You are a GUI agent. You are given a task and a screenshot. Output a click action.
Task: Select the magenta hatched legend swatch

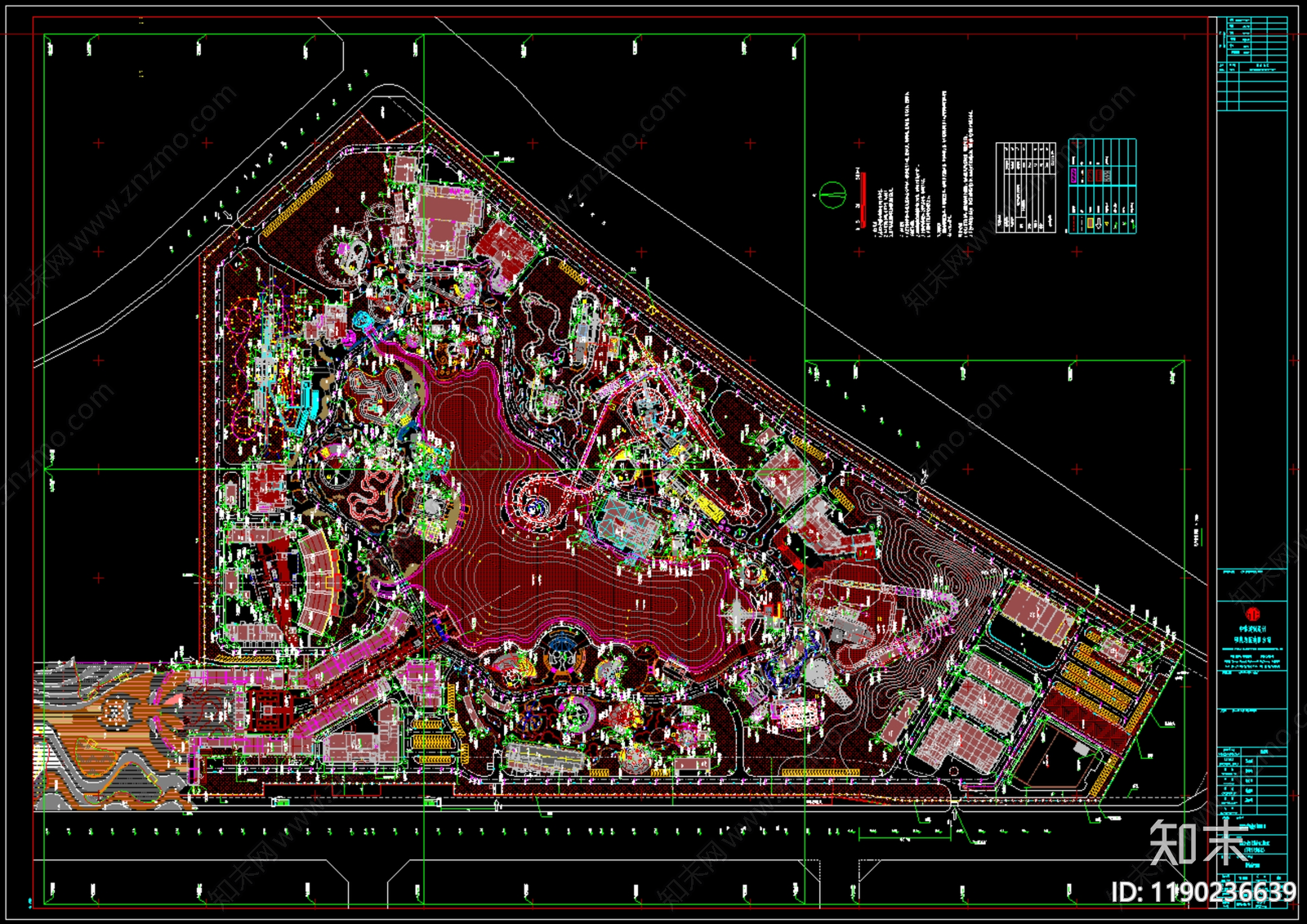[x=1074, y=176]
